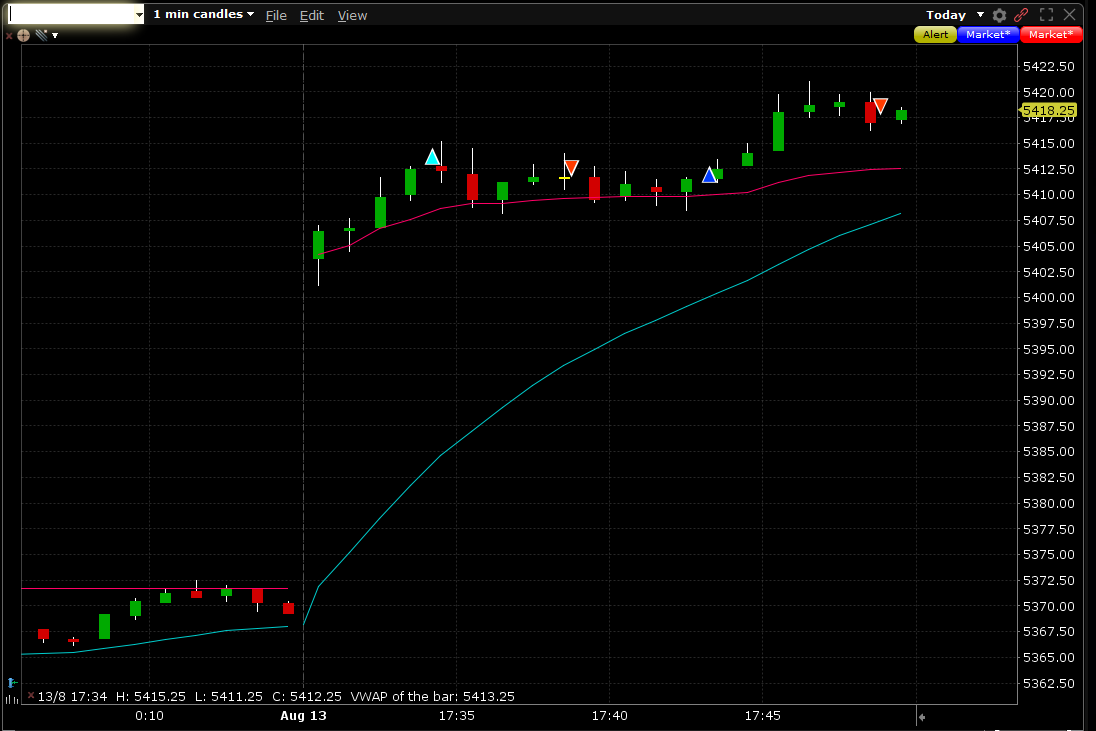Toggle fullscreen chart icon
This screenshot has height=731, width=1096.
(1046, 15)
